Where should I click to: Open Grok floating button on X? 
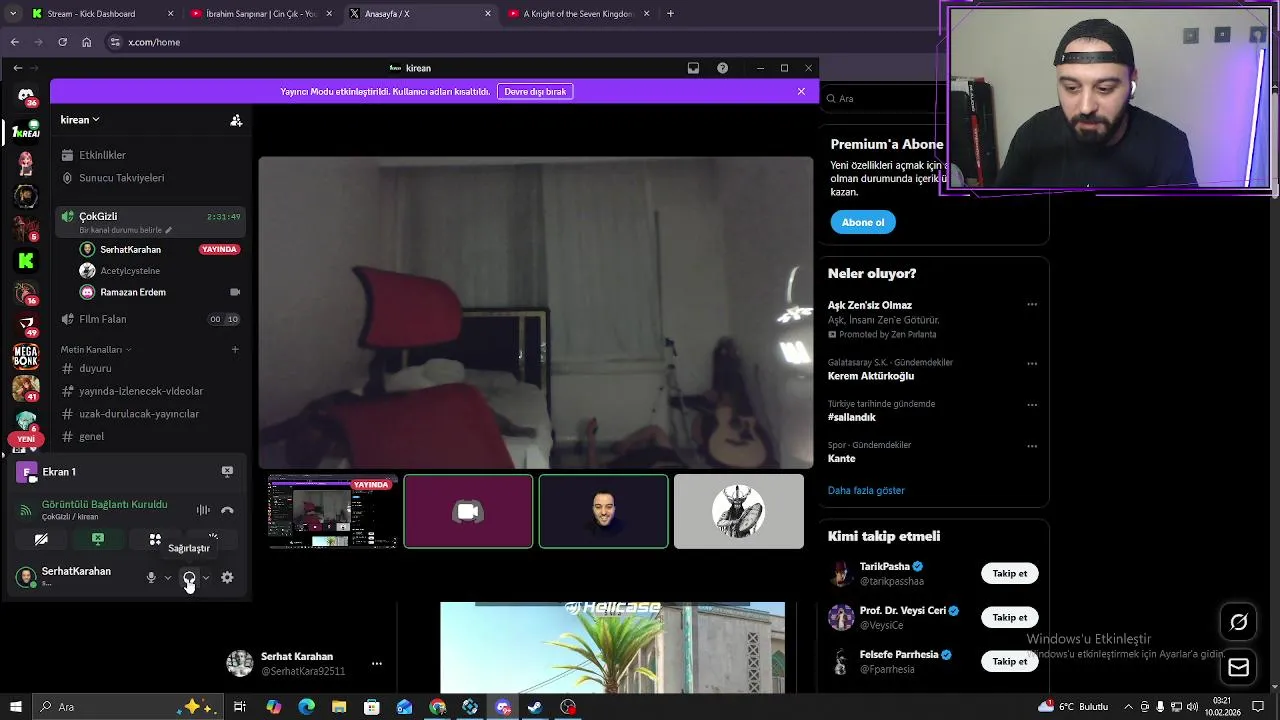[1239, 622]
